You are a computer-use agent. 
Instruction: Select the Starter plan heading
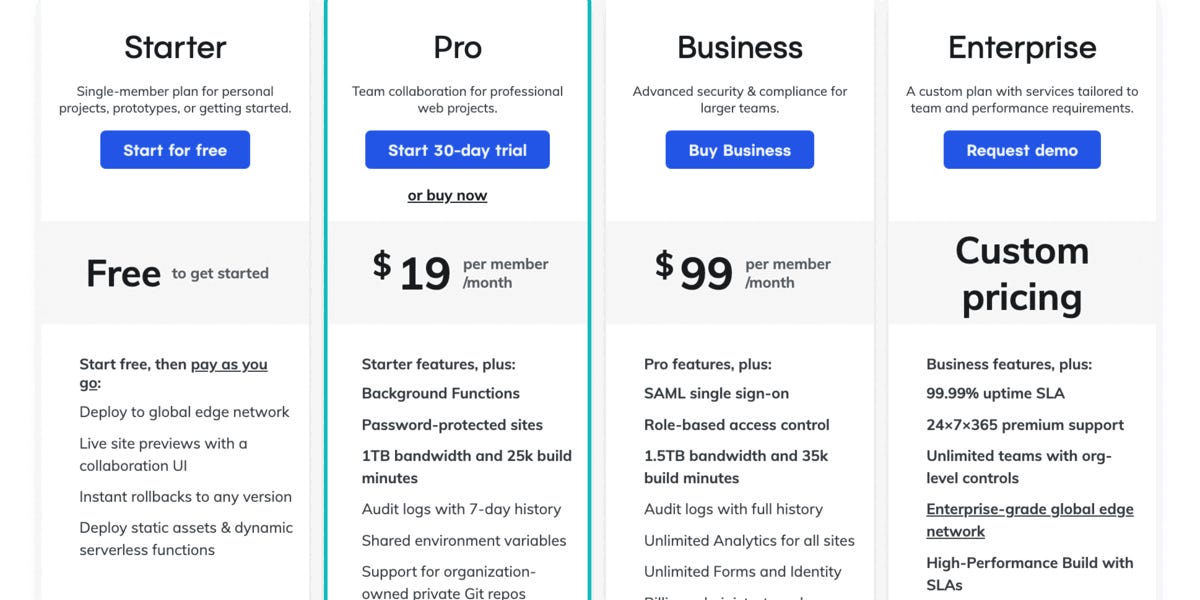point(174,46)
